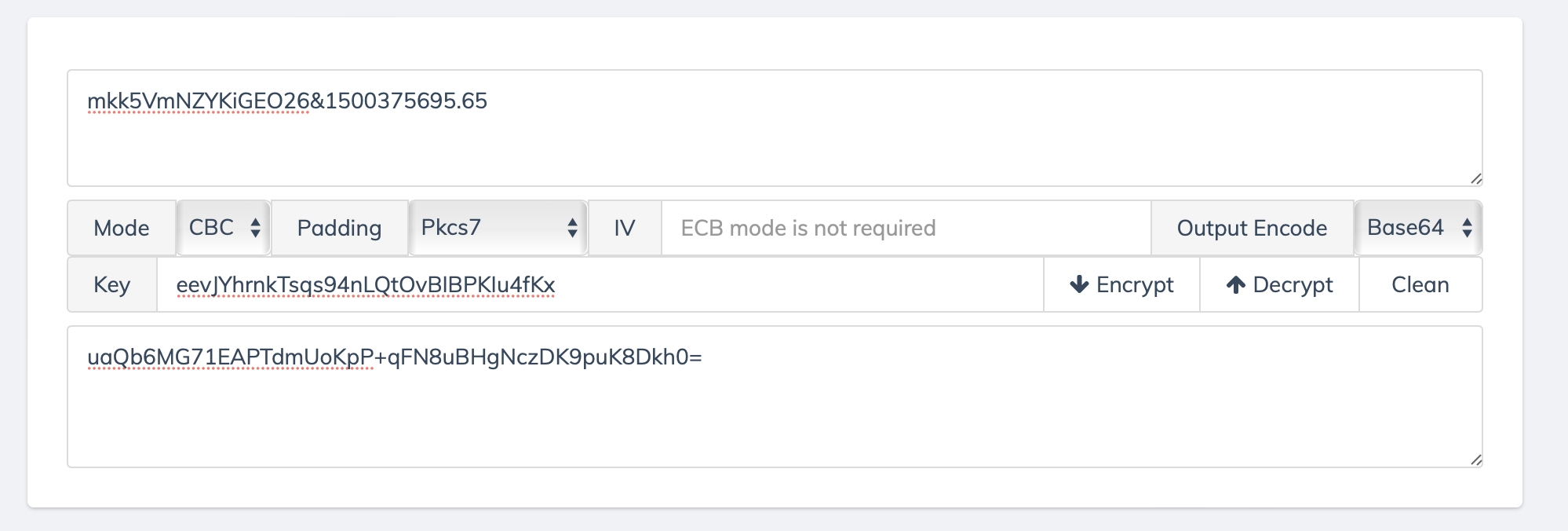Click the resize grip of the plaintext box

click(x=1475, y=178)
